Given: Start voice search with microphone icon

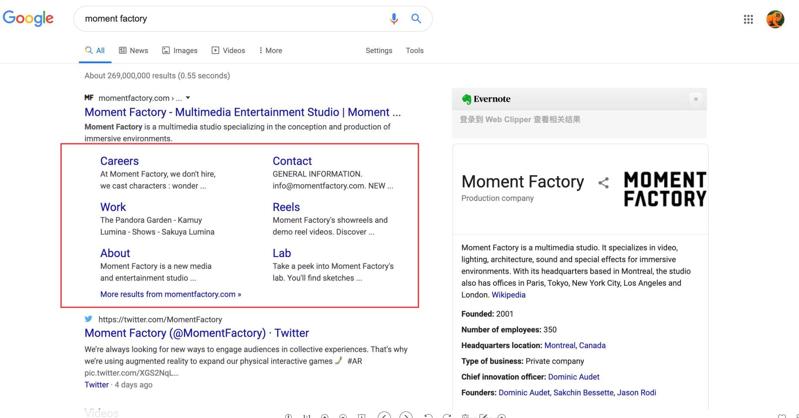Looking at the screenshot, I should point(394,19).
